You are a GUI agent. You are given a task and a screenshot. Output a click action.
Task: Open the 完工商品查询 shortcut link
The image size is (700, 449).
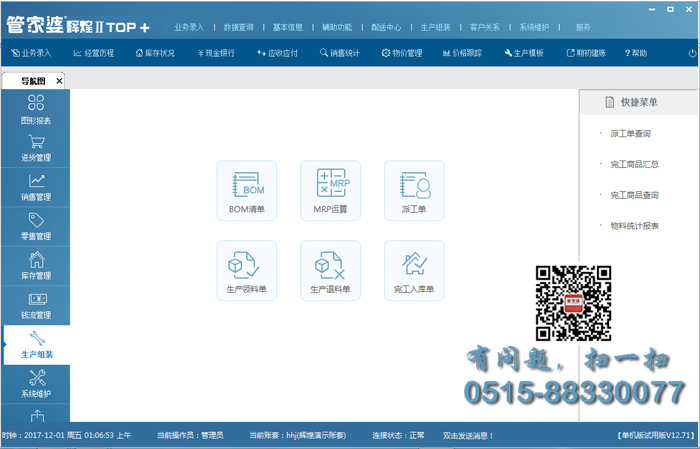[634, 195]
